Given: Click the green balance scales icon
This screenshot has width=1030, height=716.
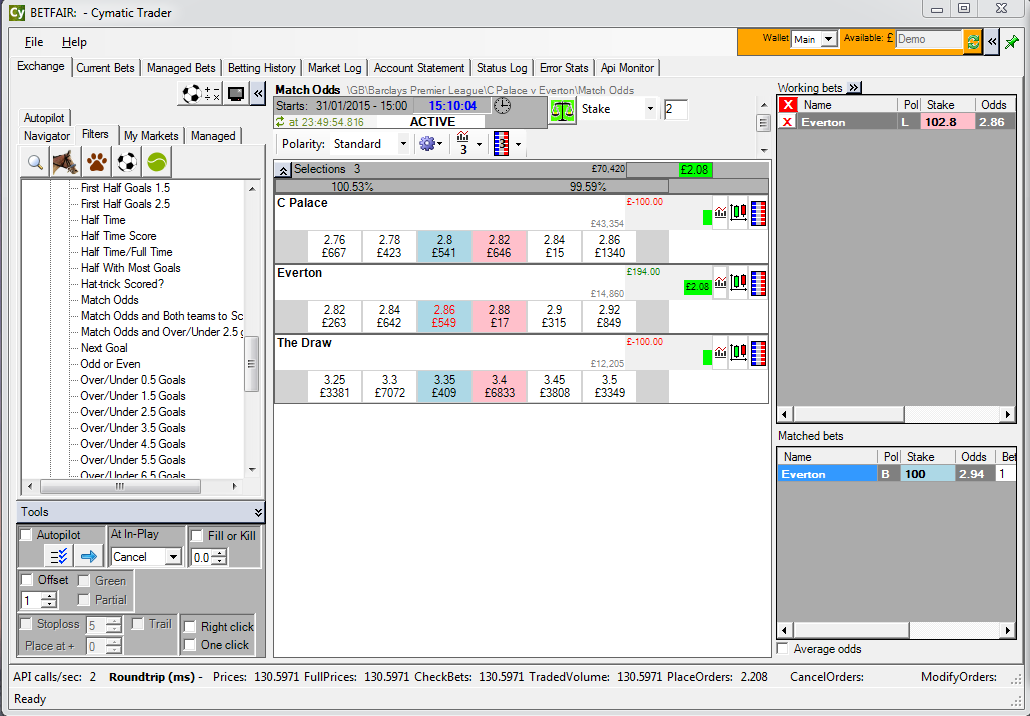Looking at the screenshot, I should [562, 110].
